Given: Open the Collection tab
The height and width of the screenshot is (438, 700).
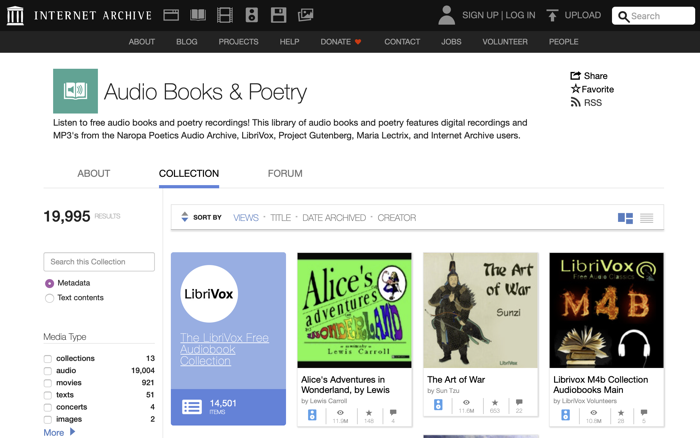Looking at the screenshot, I should pyautogui.click(x=189, y=173).
